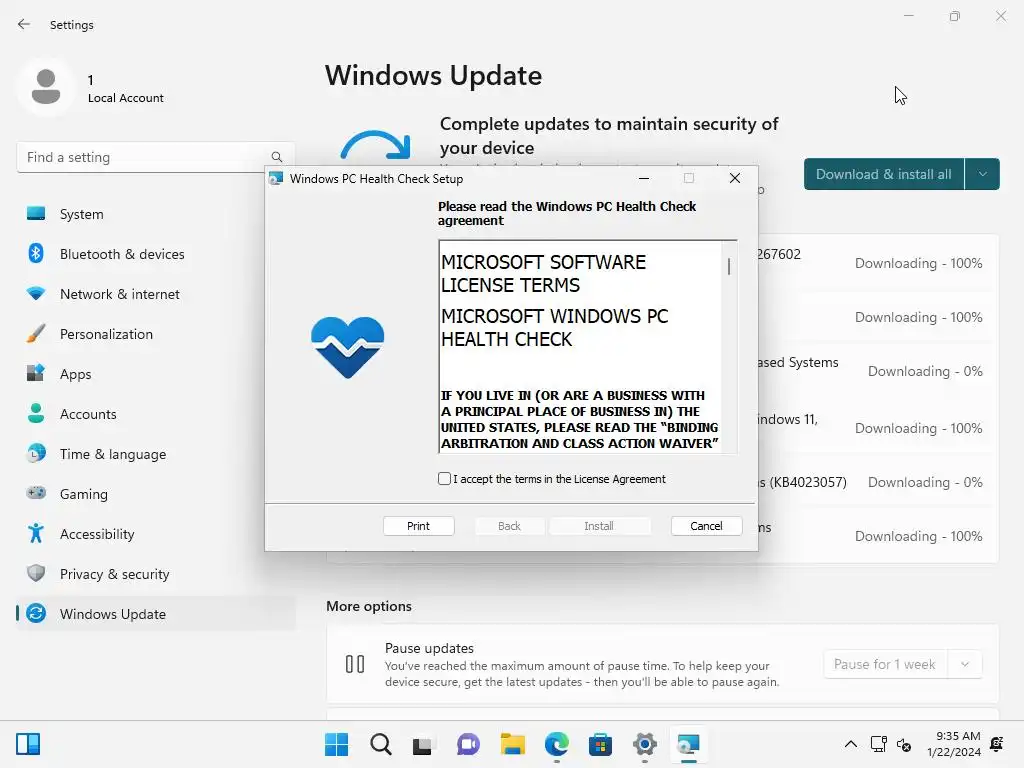Click the Pause updates pause icon

point(355,664)
